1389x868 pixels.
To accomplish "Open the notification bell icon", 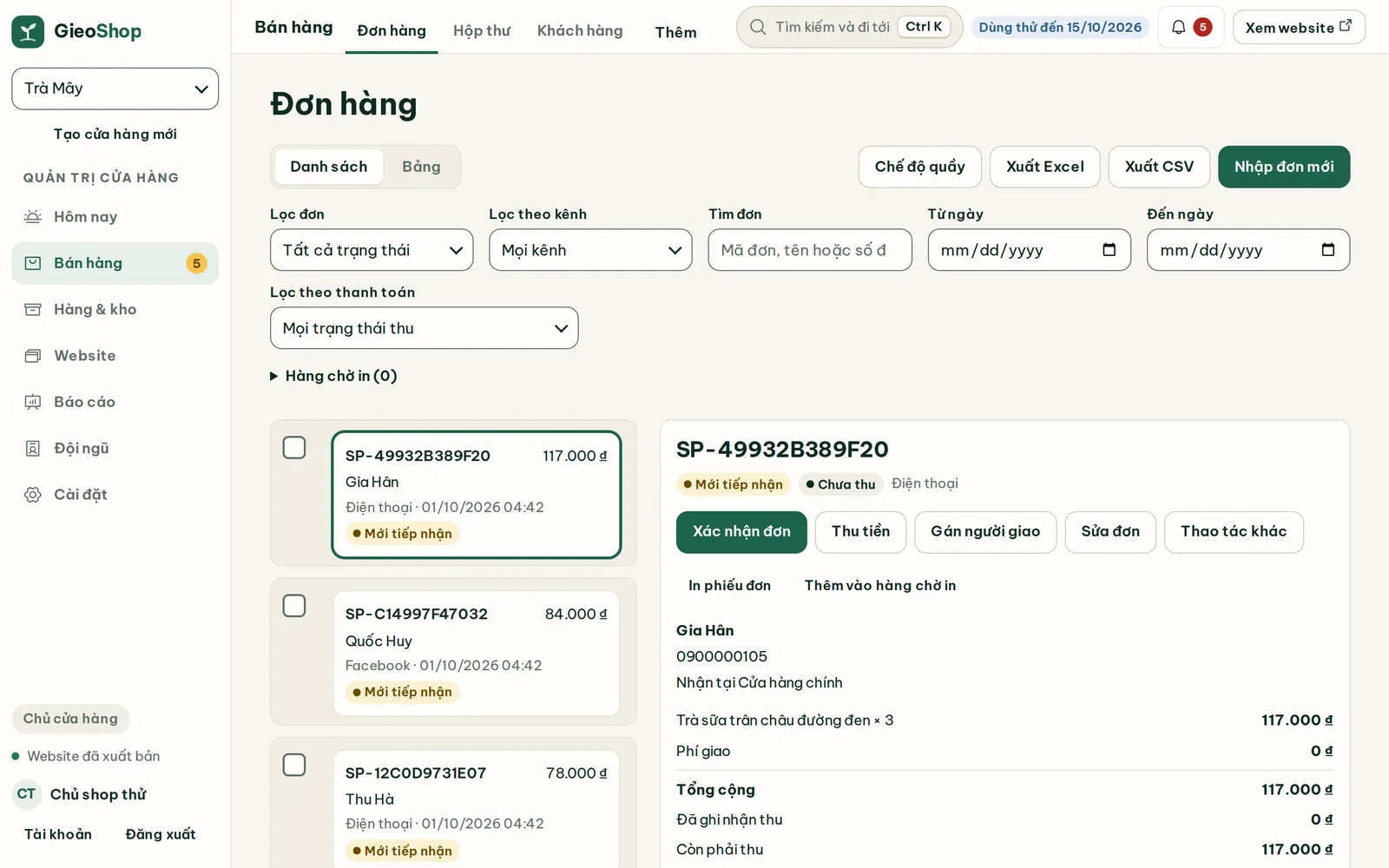I will click(x=1178, y=27).
